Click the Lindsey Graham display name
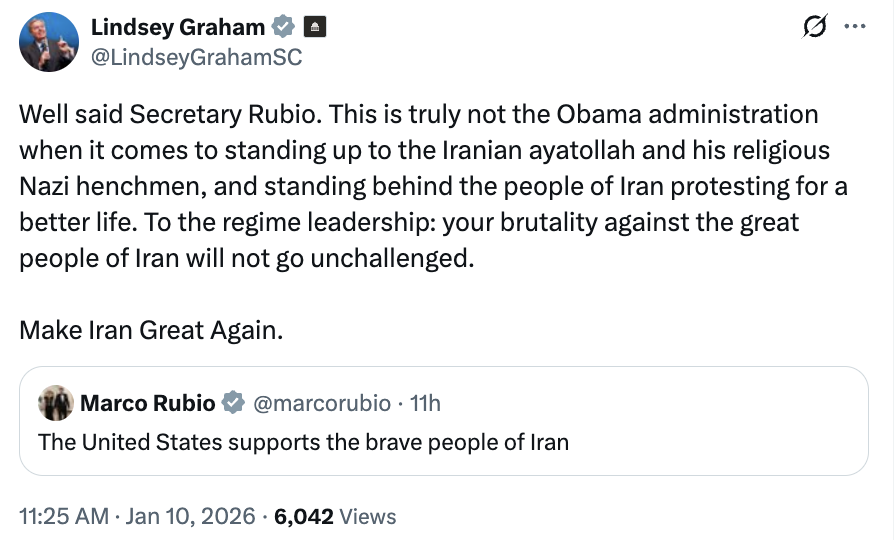896x540 pixels. coord(178,27)
